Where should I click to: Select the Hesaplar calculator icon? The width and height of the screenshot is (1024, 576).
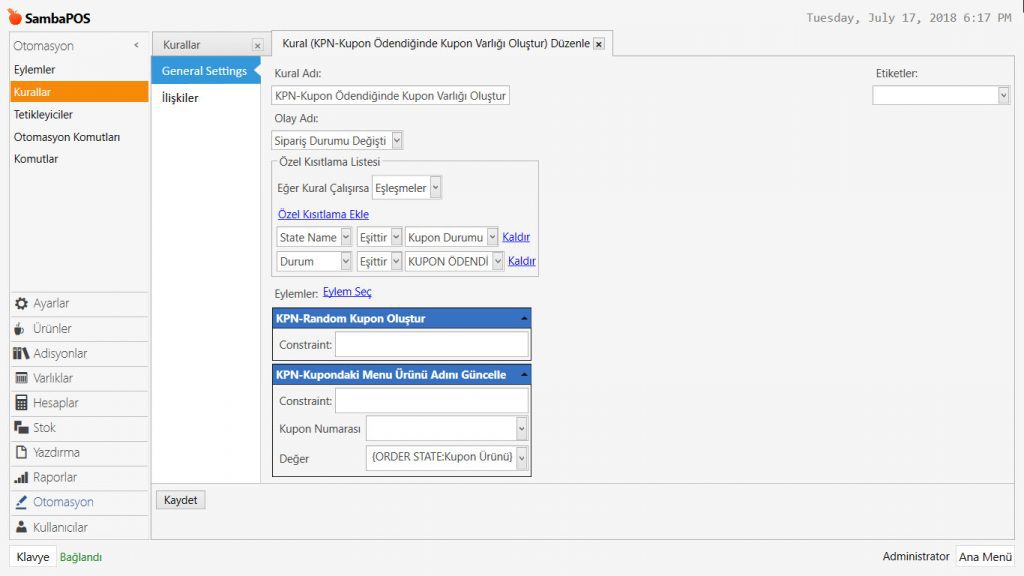[x=21, y=403]
